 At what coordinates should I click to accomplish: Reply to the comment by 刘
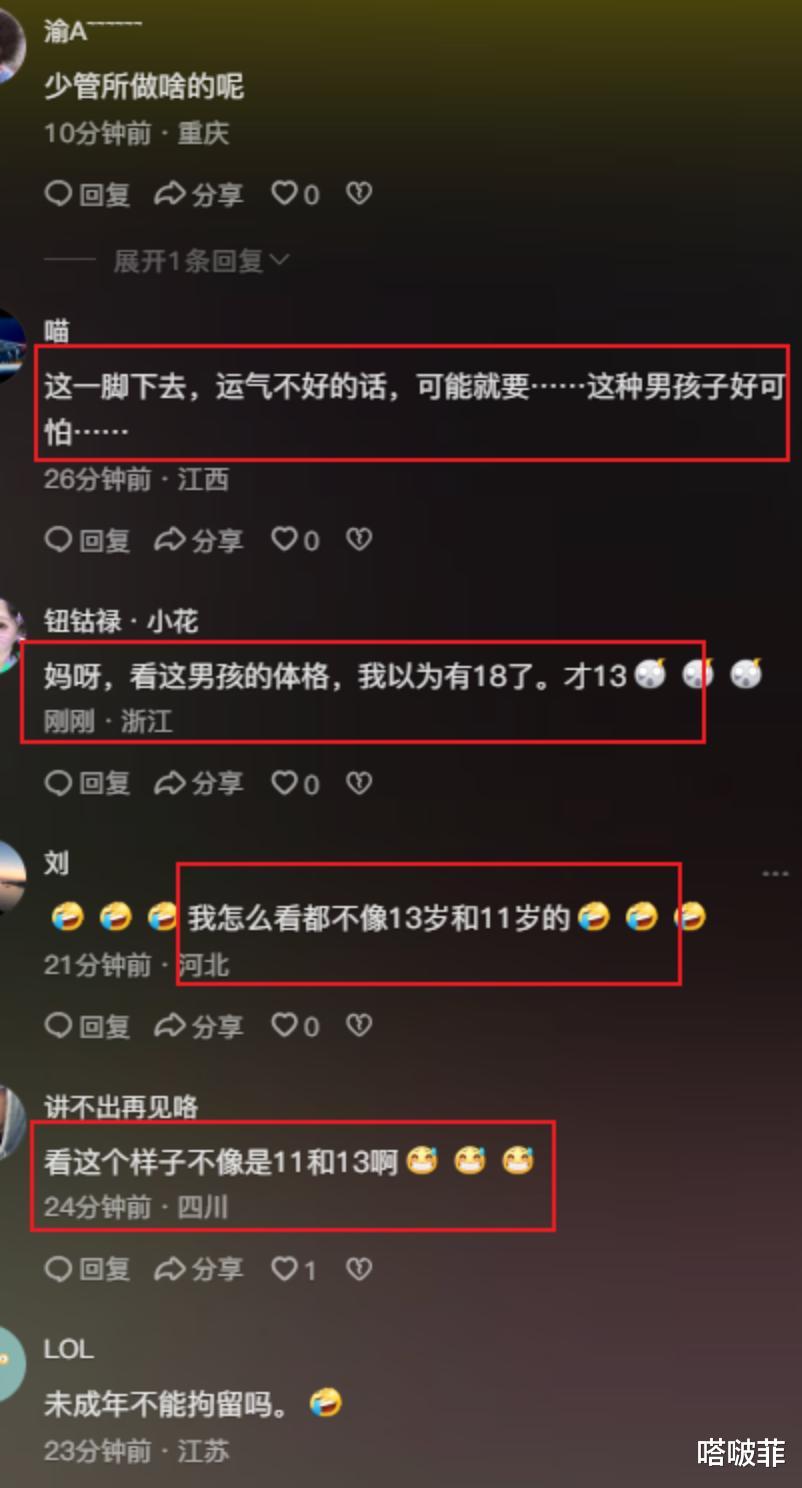(x=88, y=1026)
